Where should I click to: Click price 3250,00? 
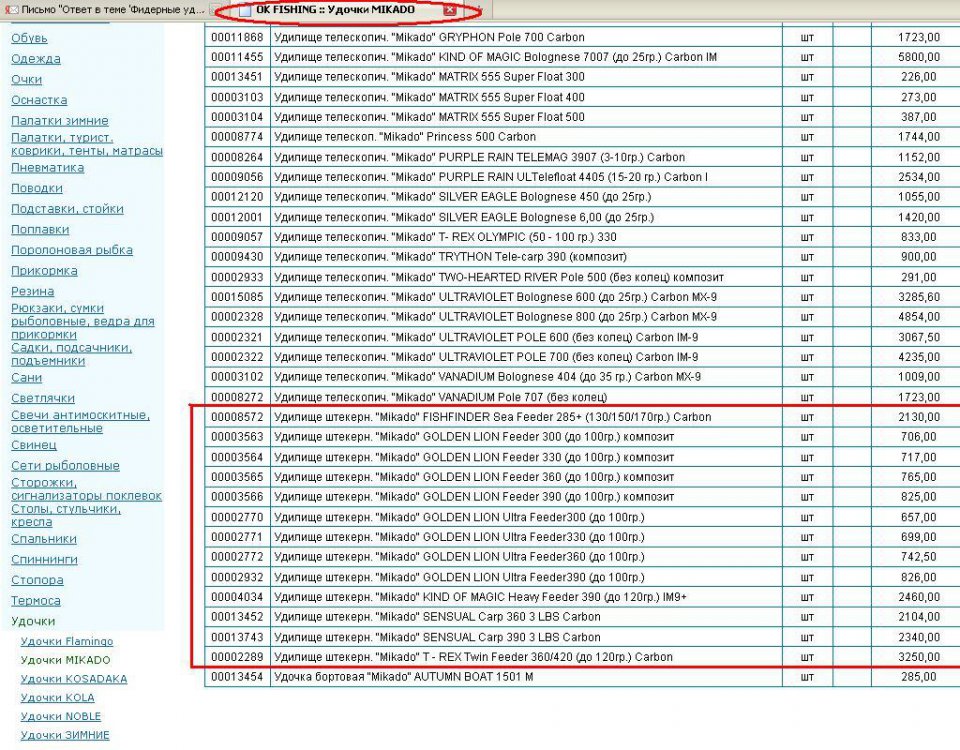tap(918, 657)
